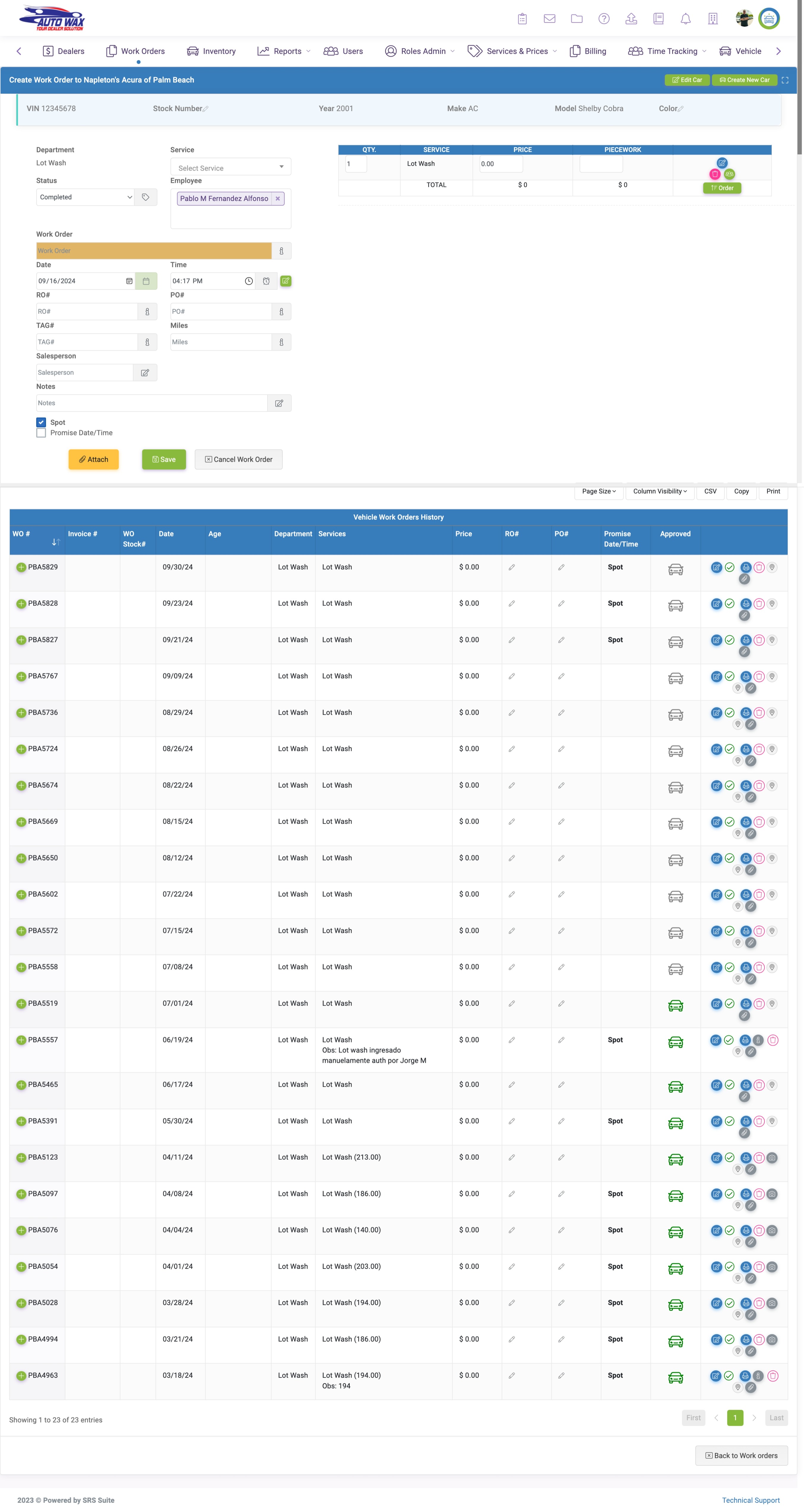The image size is (804, 1512).
Task: Click Back to Work orders button
Action: [x=741, y=1456]
